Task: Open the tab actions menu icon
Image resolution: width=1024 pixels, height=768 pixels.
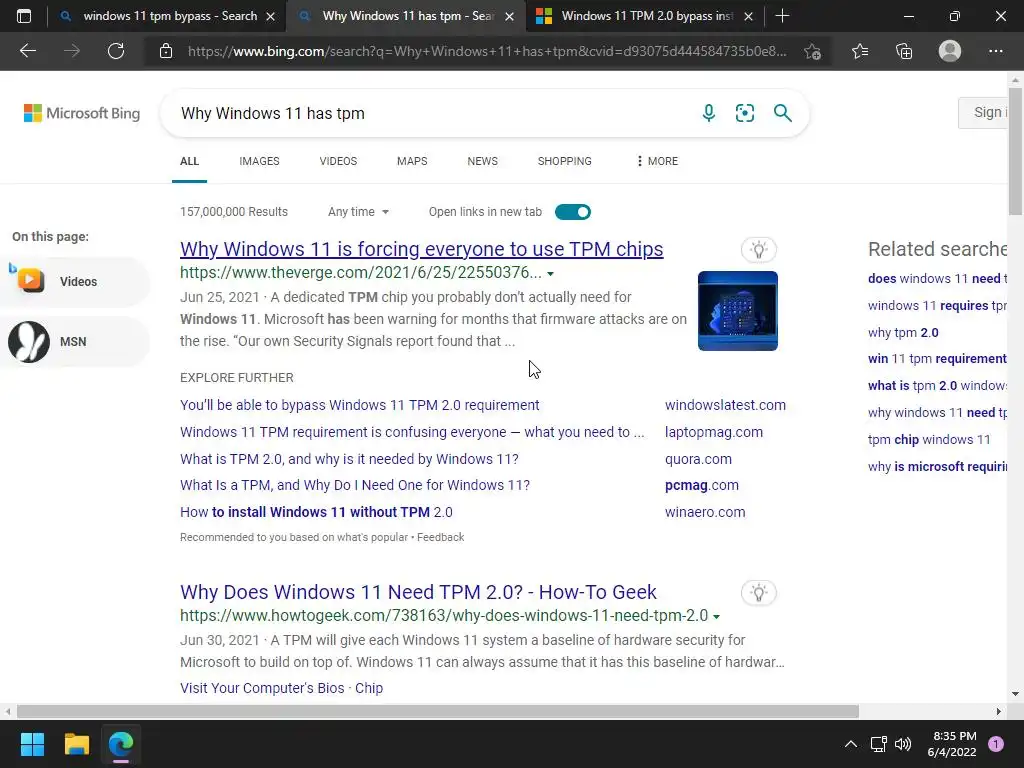Action: pyautogui.click(x=24, y=16)
